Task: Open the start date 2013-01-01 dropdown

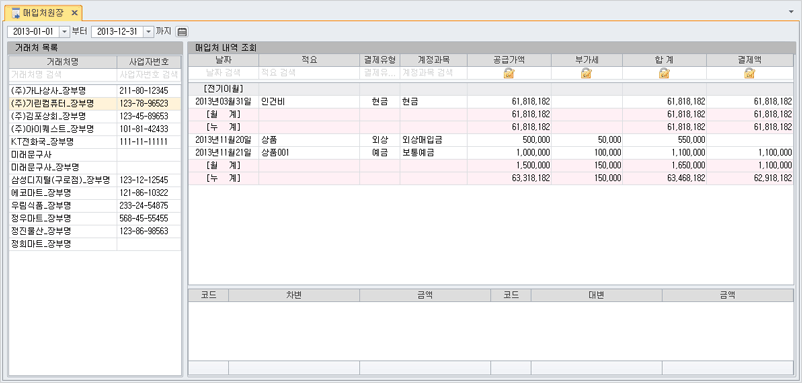Action: click(64, 32)
